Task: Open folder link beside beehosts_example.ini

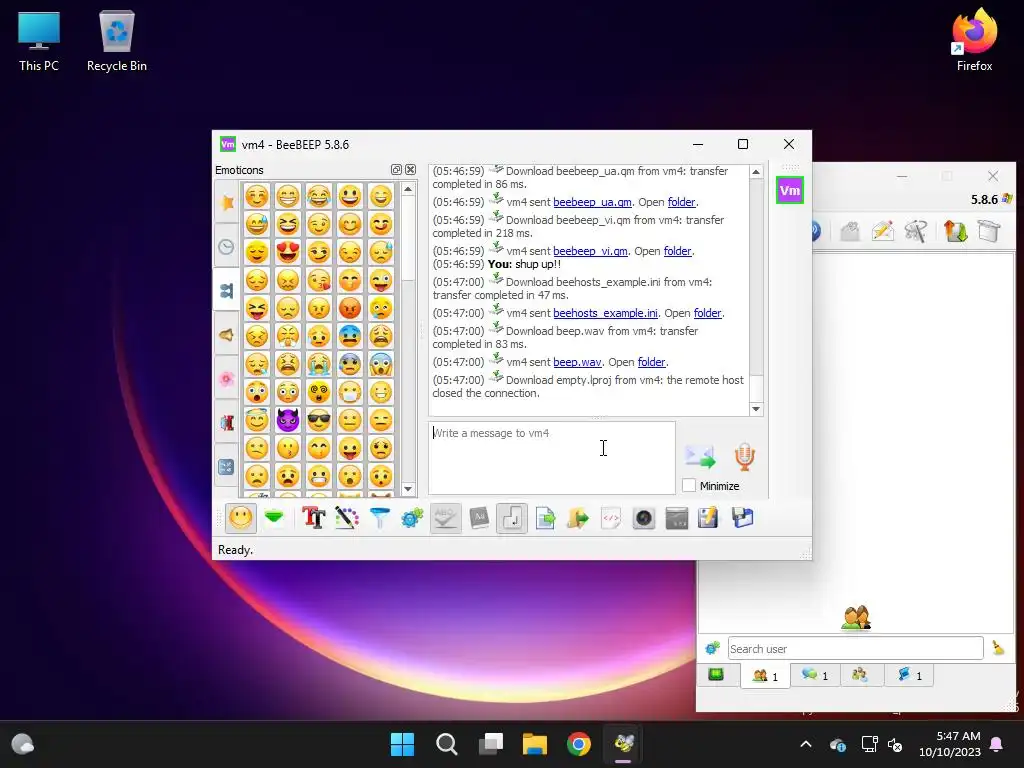Action: tap(708, 313)
